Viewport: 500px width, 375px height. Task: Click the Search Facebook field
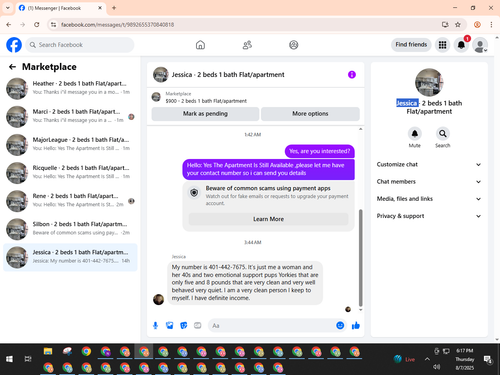(x=80, y=45)
